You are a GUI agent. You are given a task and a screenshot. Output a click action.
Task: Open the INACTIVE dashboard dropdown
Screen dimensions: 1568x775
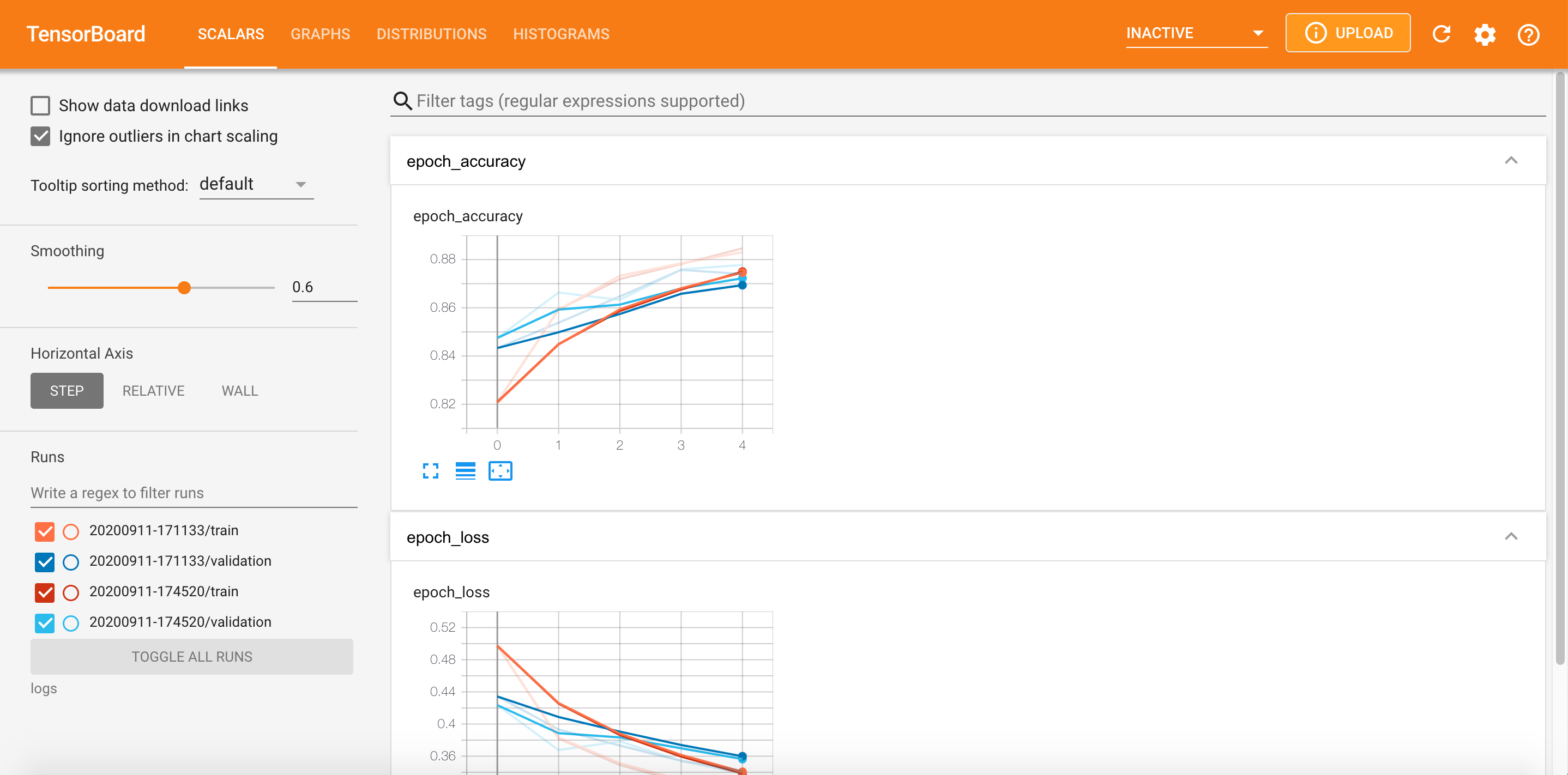point(1196,33)
